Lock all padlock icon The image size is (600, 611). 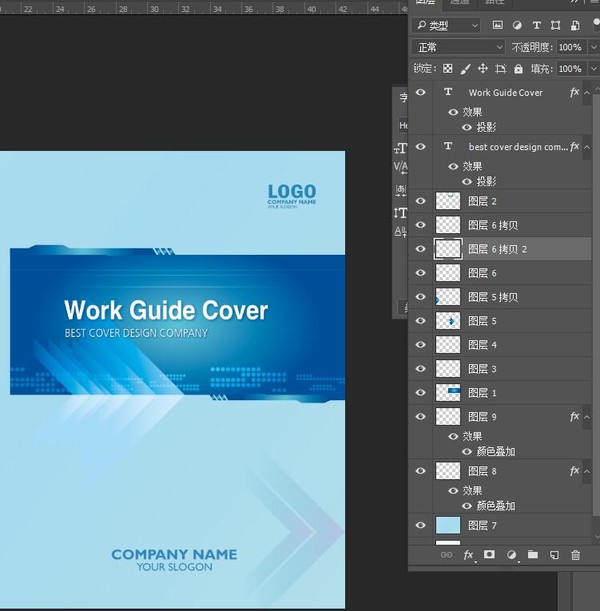(x=518, y=69)
